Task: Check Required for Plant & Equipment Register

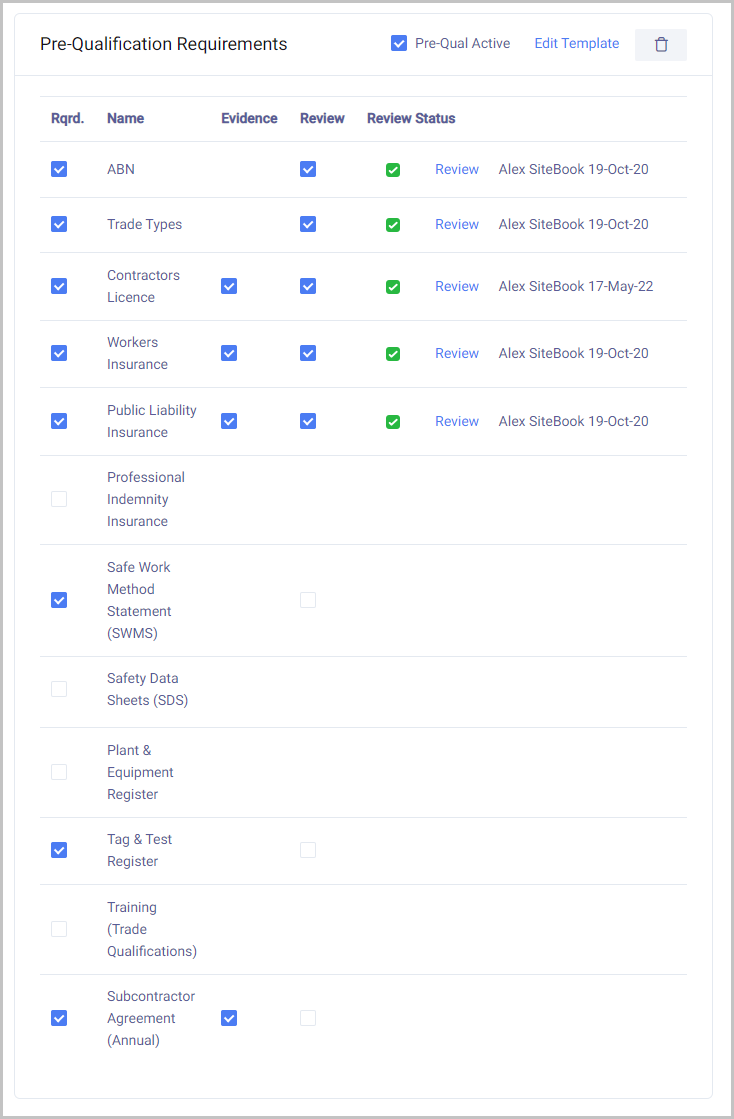Action: [59, 772]
